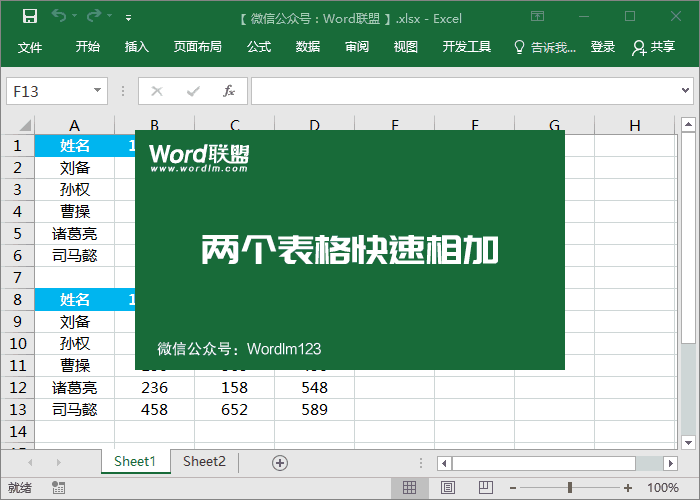700x500 pixels.
Task: Select the Page Break Preview icon
Action: click(485, 487)
